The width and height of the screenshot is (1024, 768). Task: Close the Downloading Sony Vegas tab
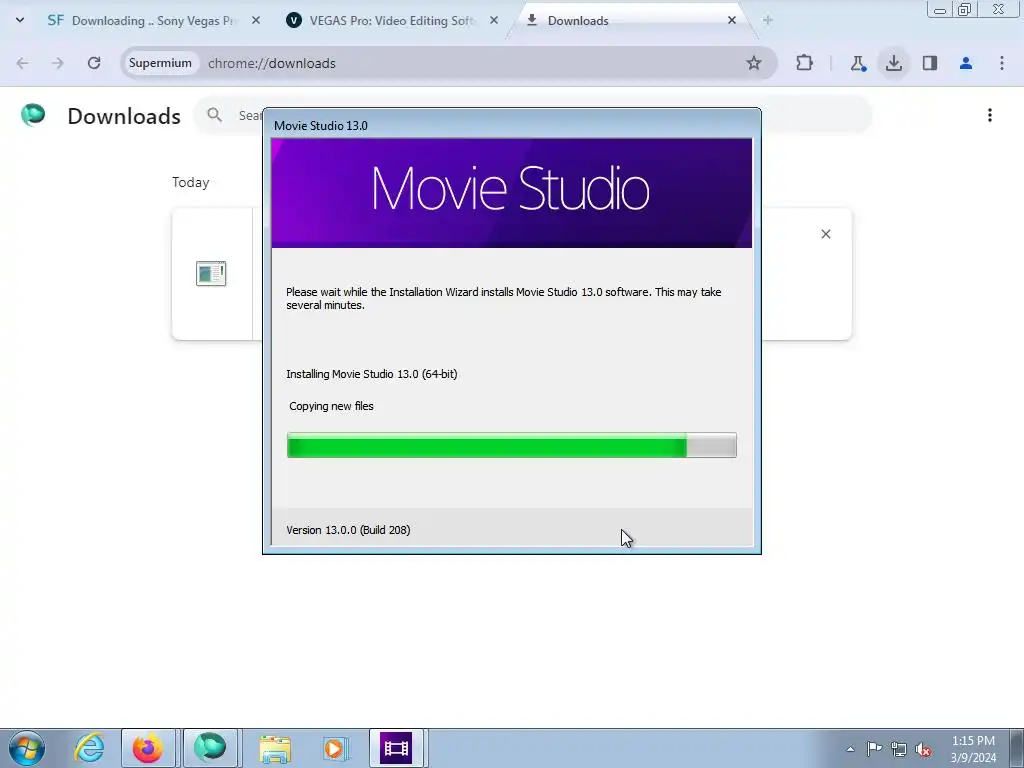[x=256, y=20]
